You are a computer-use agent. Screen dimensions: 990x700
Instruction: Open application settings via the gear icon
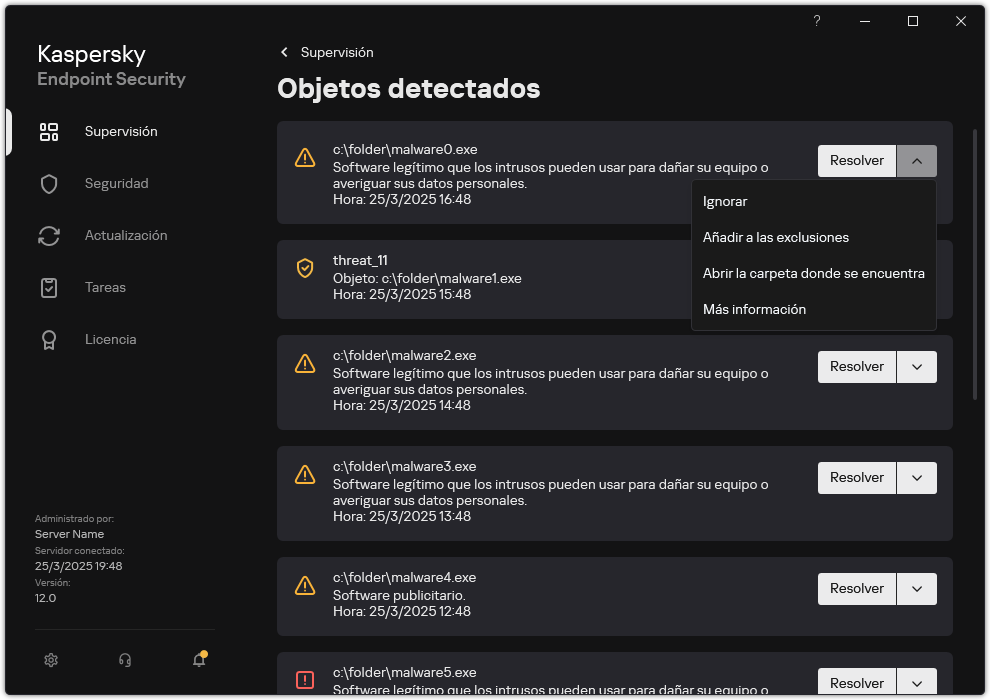[x=51, y=660]
